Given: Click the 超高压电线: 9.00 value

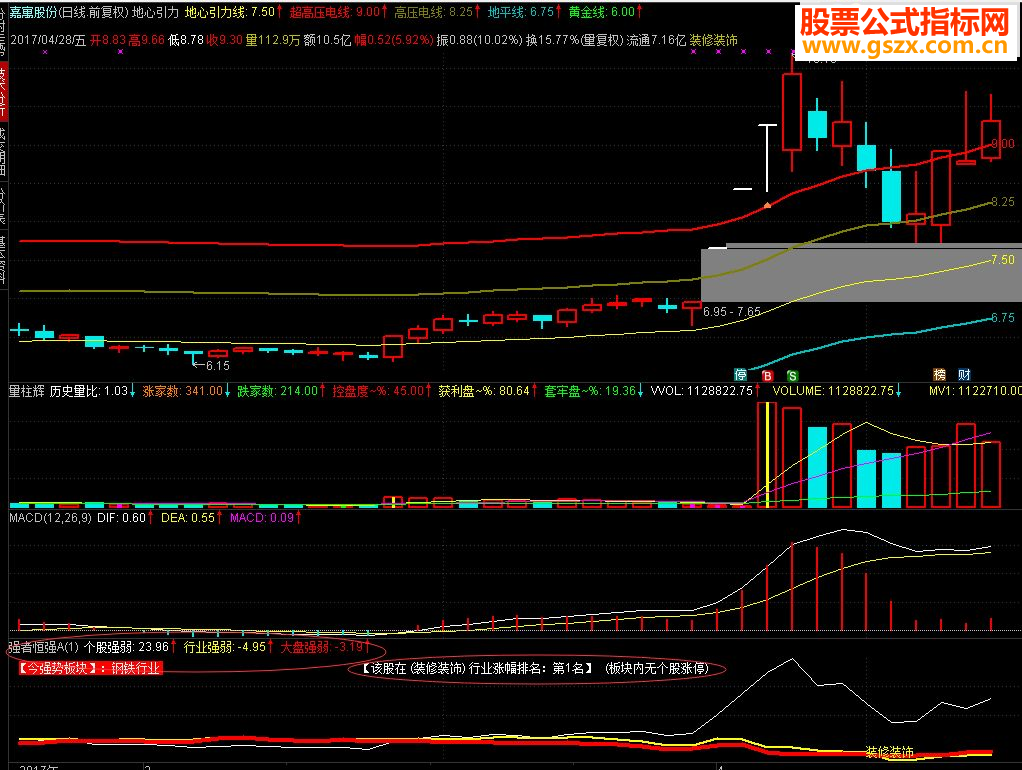Looking at the screenshot, I should pos(338,12).
